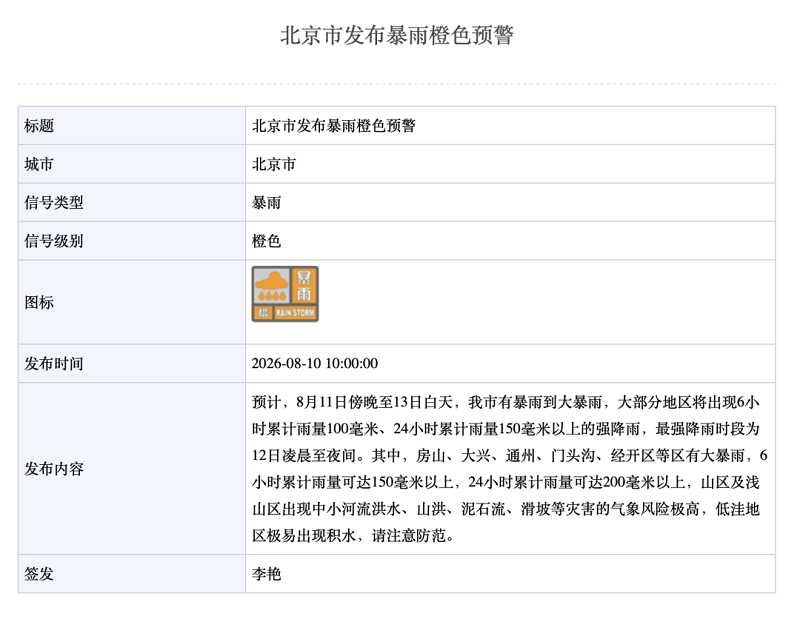This screenshot has width=800, height=619.
Task: Select the 信号类型 row label
Action: click(x=54, y=202)
